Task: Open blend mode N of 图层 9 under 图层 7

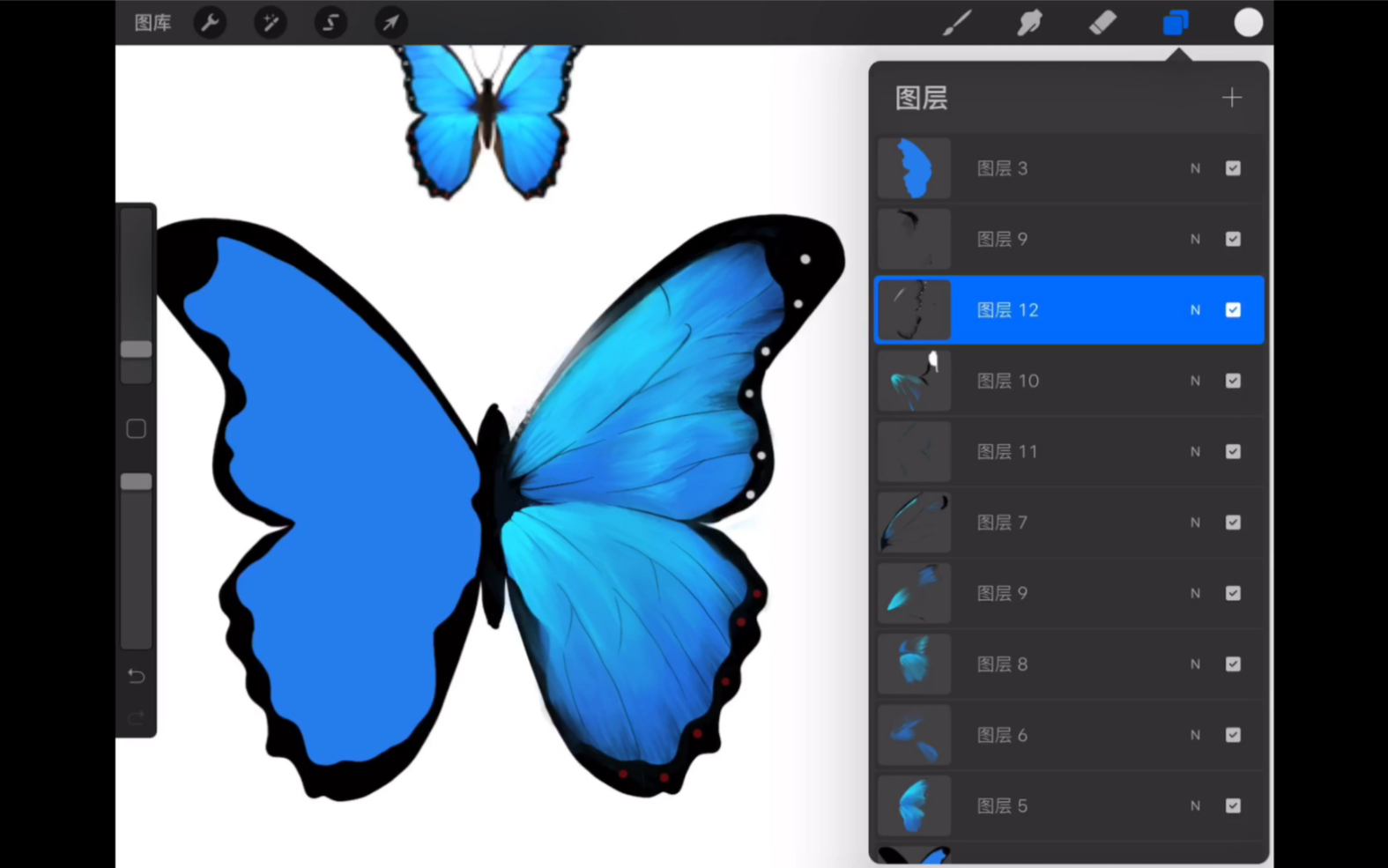Action: [1195, 593]
